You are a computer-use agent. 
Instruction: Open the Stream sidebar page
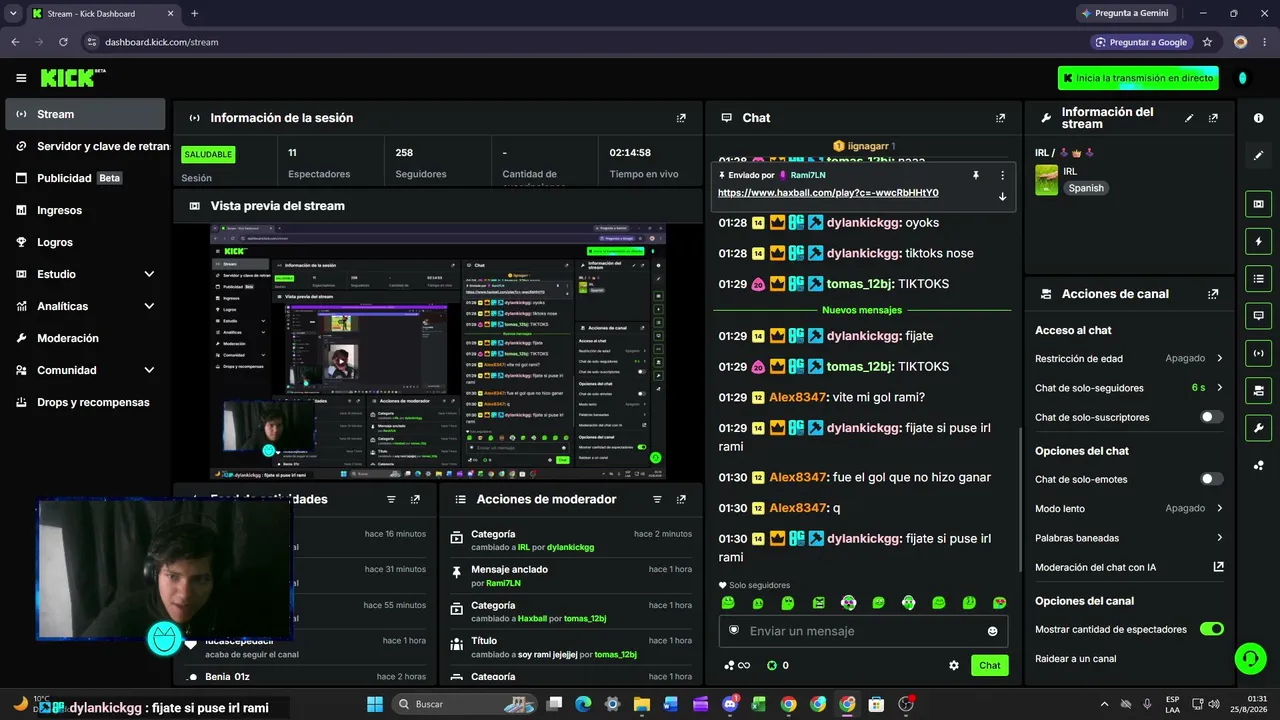(x=85, y=114)
